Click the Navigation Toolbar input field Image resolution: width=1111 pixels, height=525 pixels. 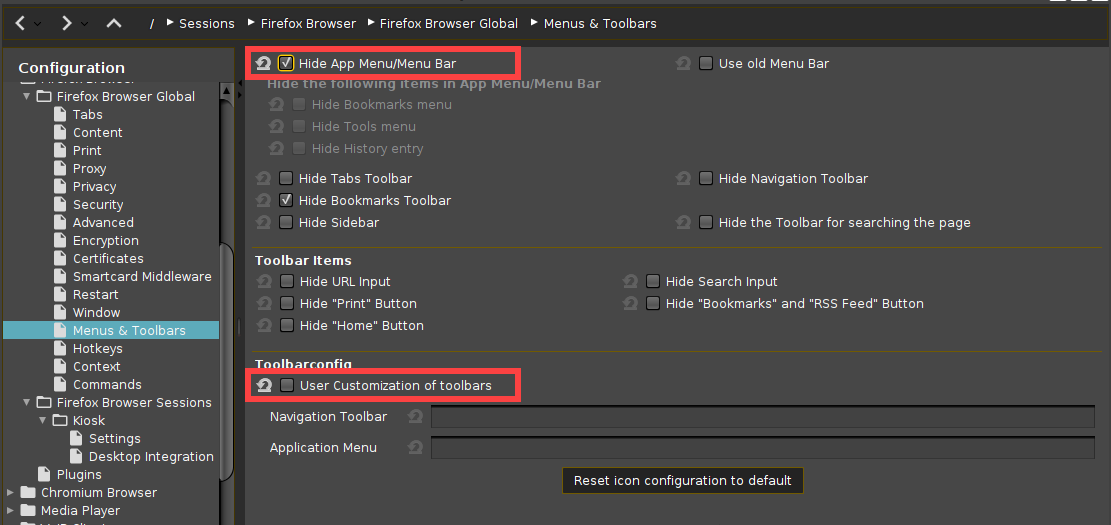(762, 417)
